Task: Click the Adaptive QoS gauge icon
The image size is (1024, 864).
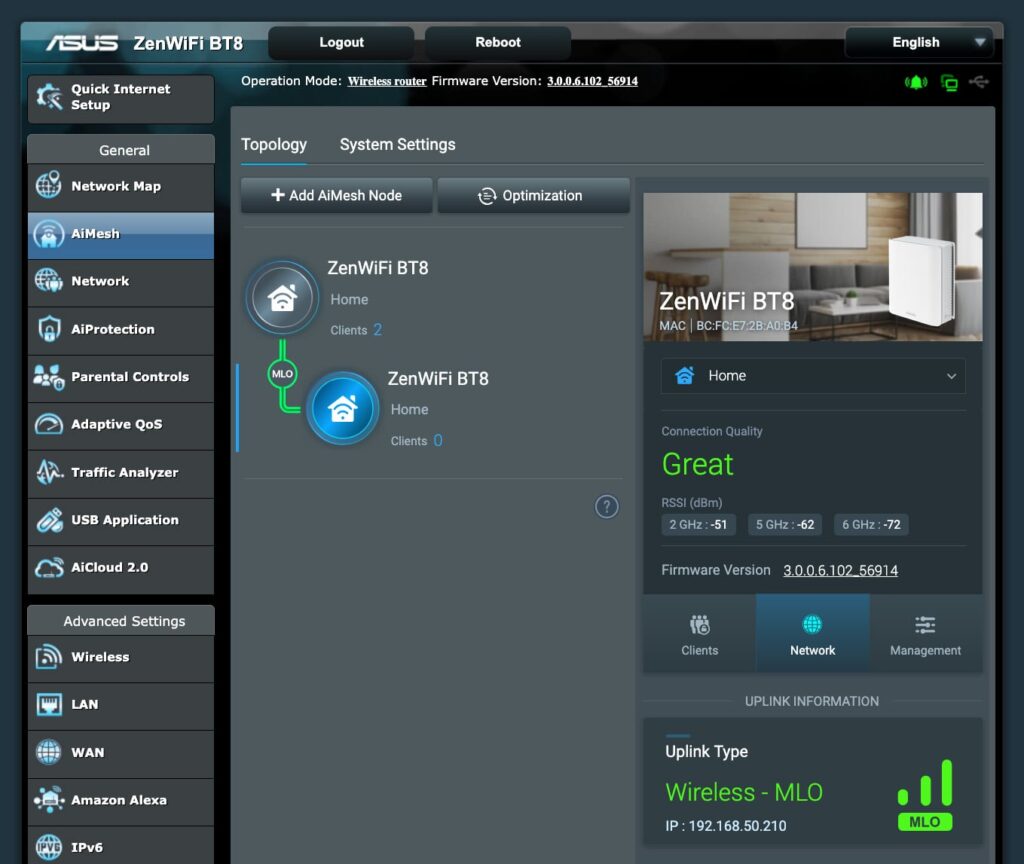Action: tap(49, 424)
